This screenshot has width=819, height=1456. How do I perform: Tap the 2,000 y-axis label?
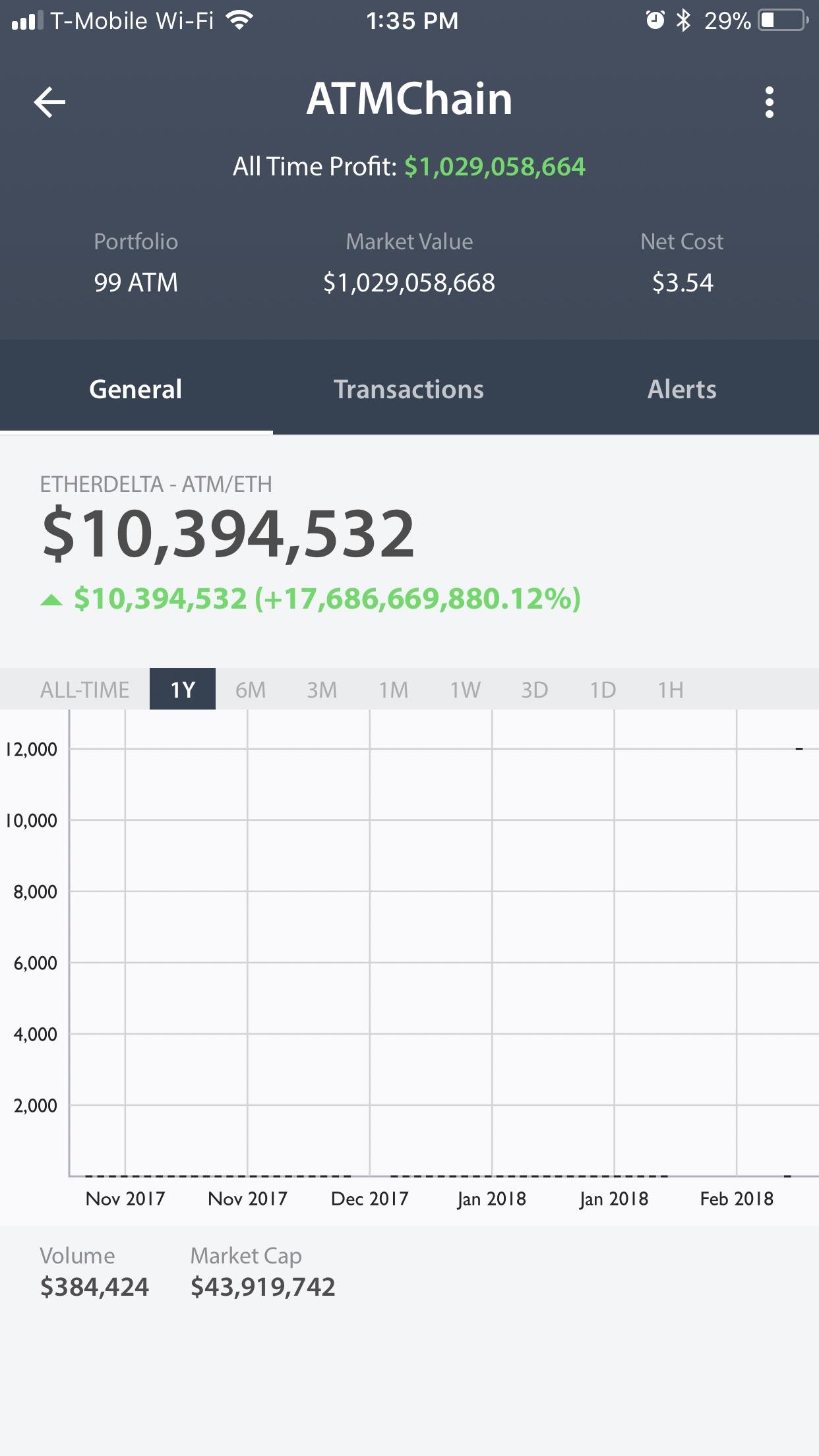(35, 1105)
